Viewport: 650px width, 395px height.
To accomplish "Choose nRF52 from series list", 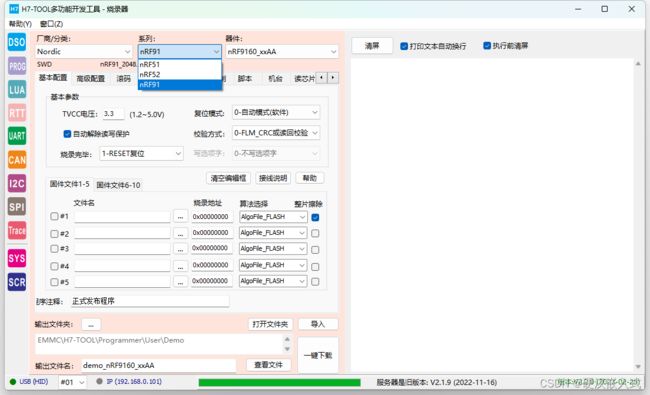I will coord(179,74).
